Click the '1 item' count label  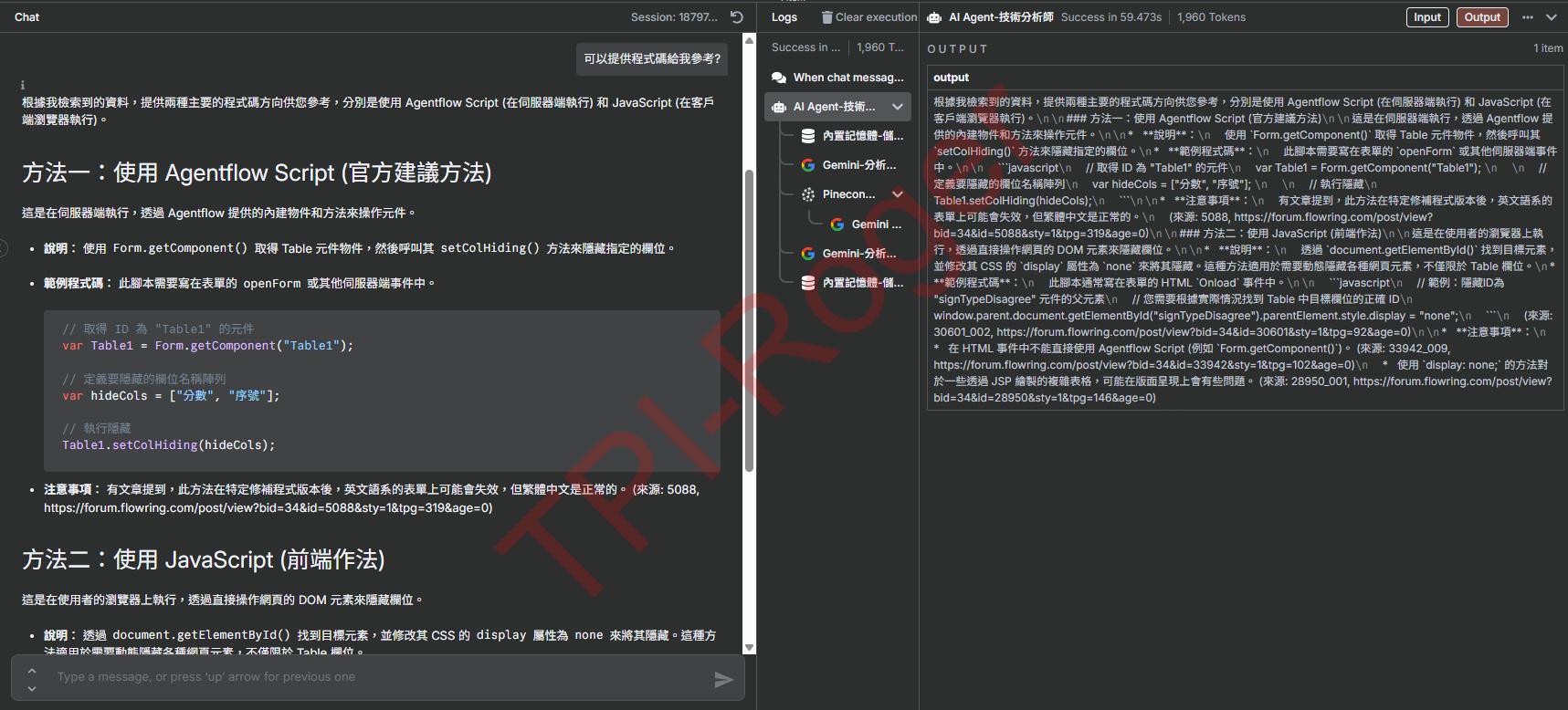point(1548,48)
